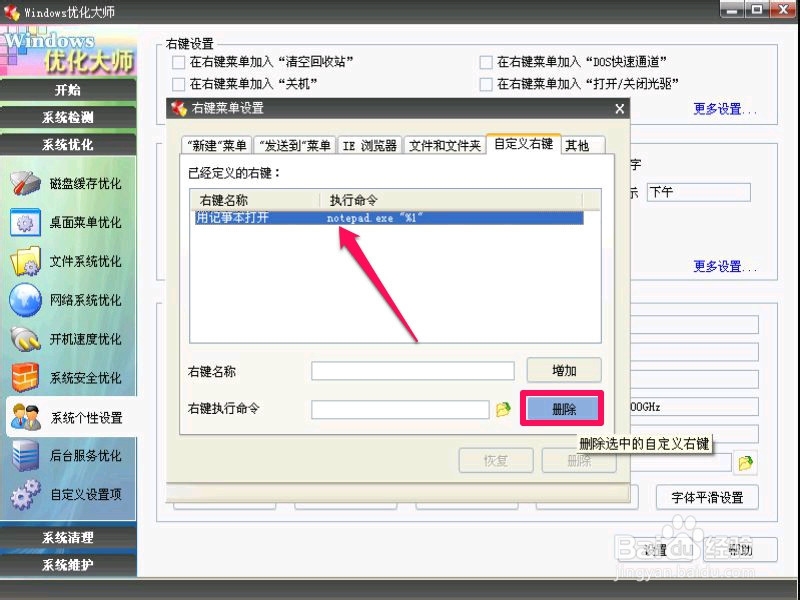This screenshot has width=800, height=600.
Task: Select 网络系统优化 globe icon
Action: point(26,300)
